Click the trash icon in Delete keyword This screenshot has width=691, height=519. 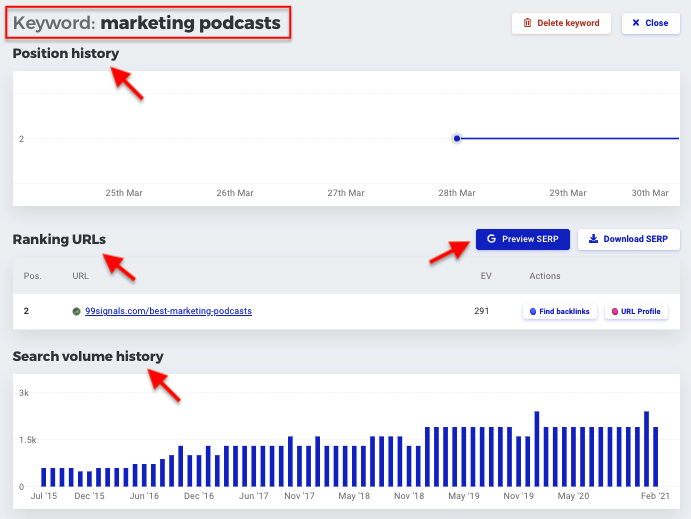pos(527,23)
